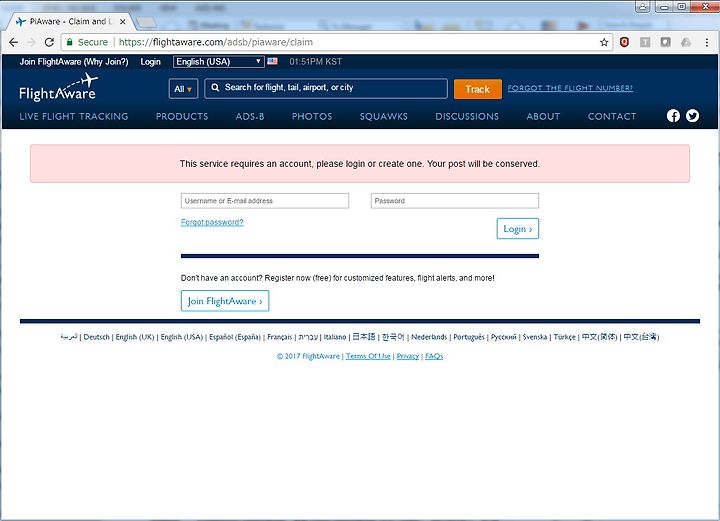
Task: Open the SQUAWKS menu
Action: click(x=383, y=116)
